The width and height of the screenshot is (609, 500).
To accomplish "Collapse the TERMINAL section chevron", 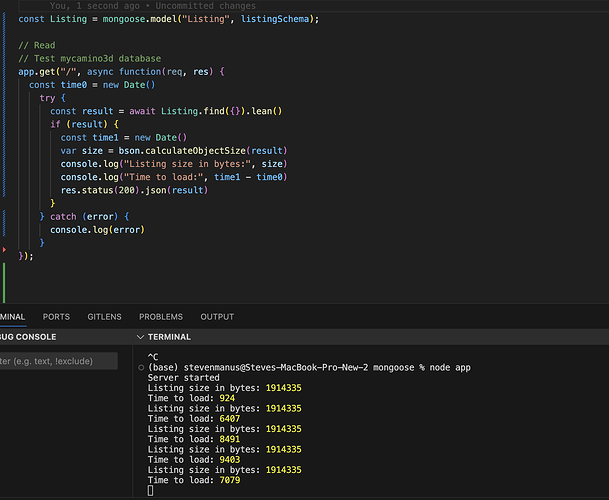I will tap(141, 337).
